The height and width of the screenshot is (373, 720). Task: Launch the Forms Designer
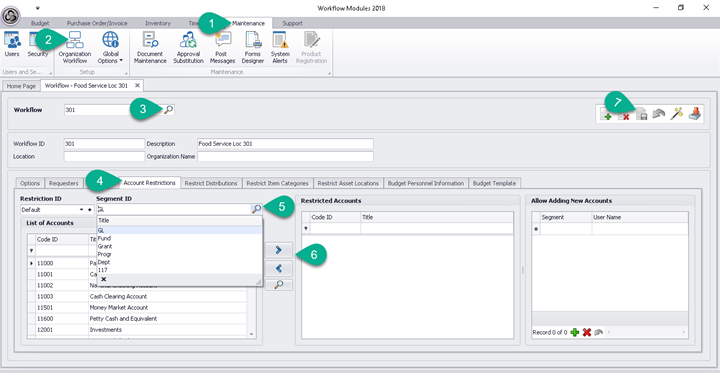click(253, 47)
